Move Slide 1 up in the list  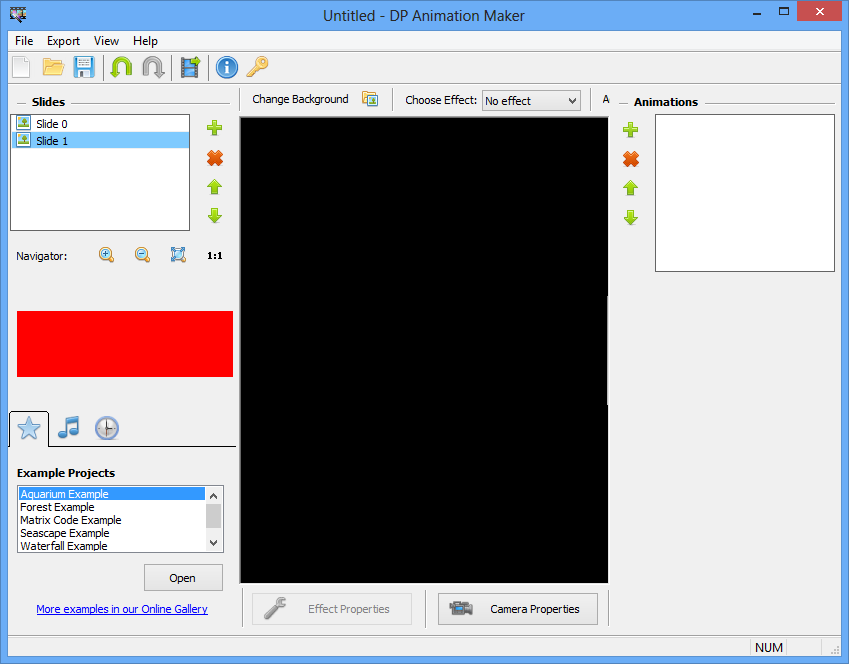tap(214, 186)
